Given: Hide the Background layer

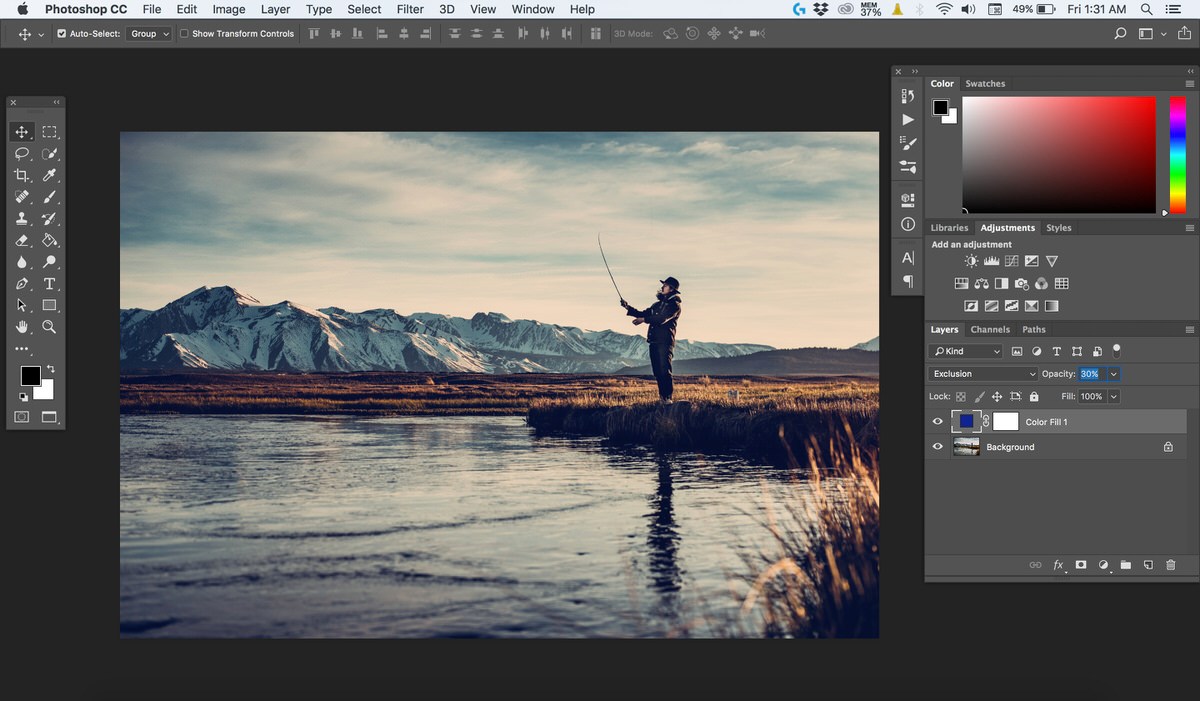Looking at the screenshot, I should click(x=937, y=447).
